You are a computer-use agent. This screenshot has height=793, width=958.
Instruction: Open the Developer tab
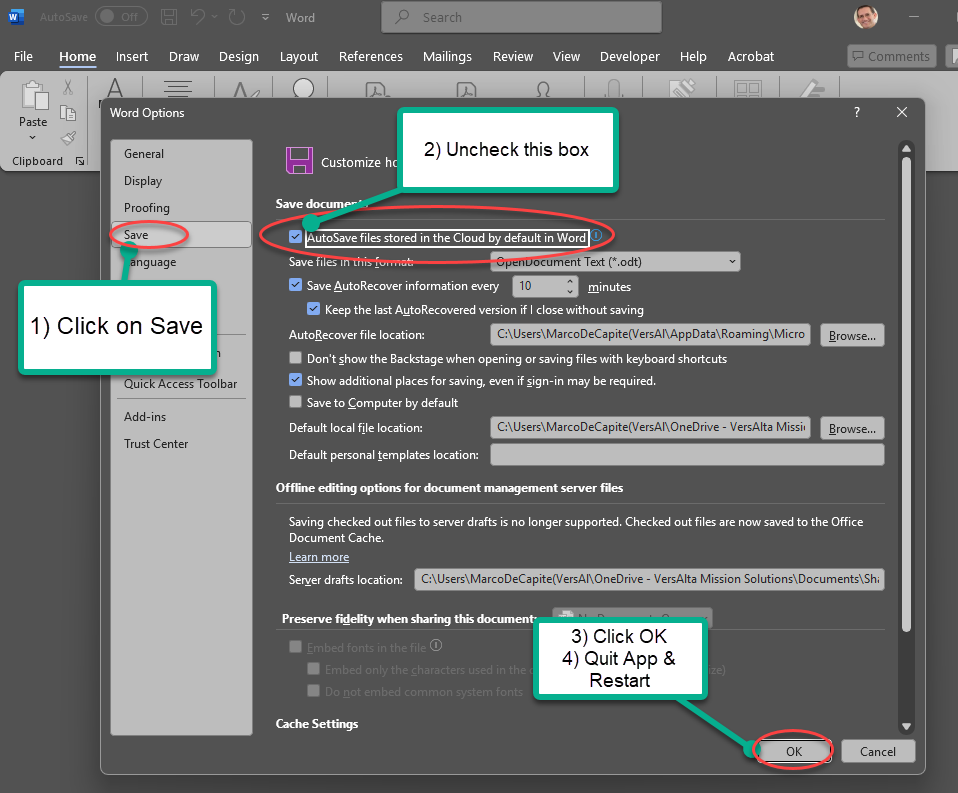[629, 56]
